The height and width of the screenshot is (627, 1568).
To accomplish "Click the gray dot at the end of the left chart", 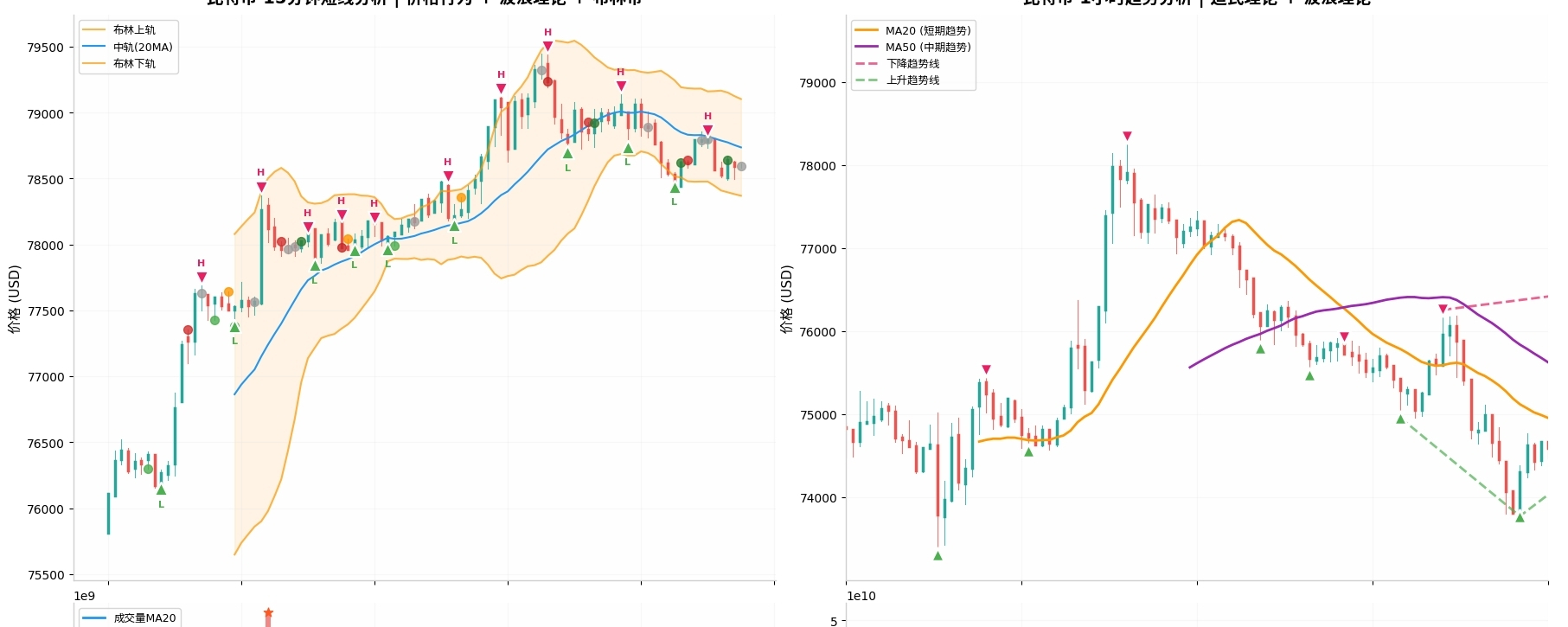I will (741, 167).
